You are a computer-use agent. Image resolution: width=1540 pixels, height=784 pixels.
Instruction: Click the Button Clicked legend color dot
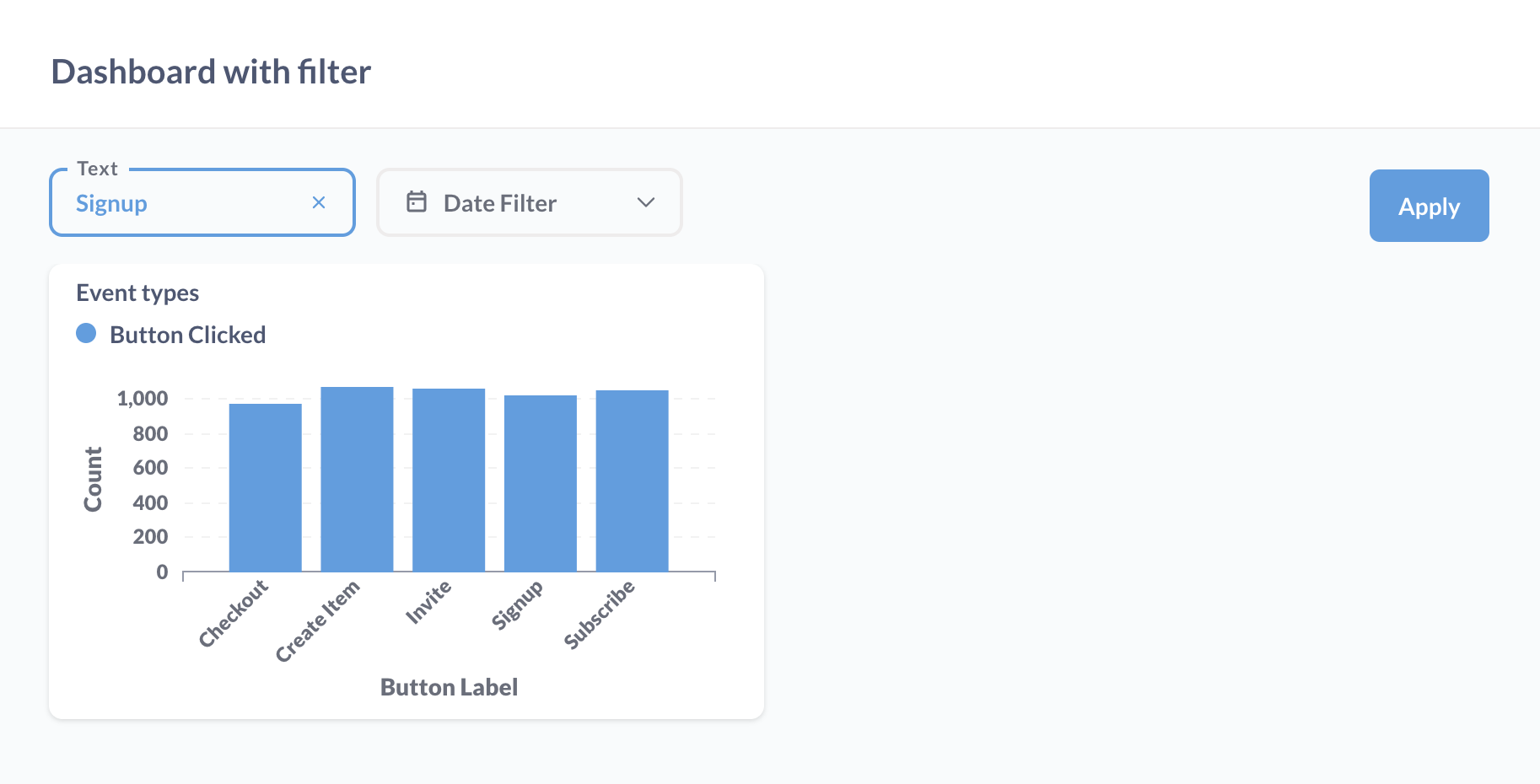86,334
